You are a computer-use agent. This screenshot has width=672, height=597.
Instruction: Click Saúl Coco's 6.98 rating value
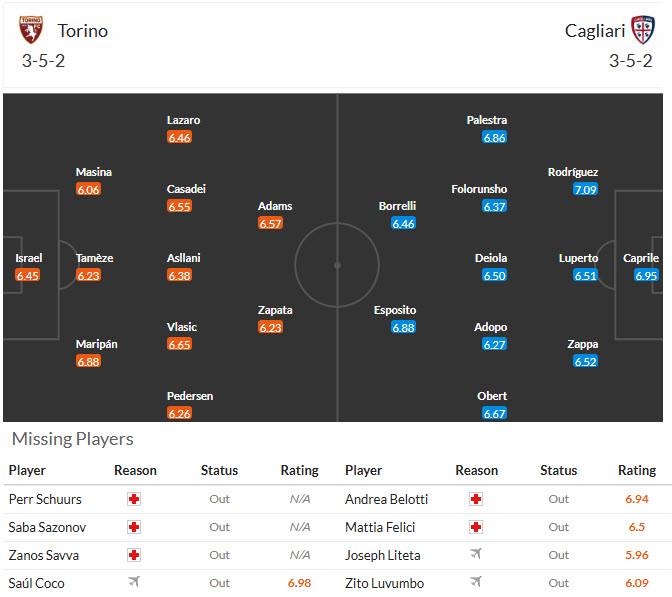click(x=299, y=583)
